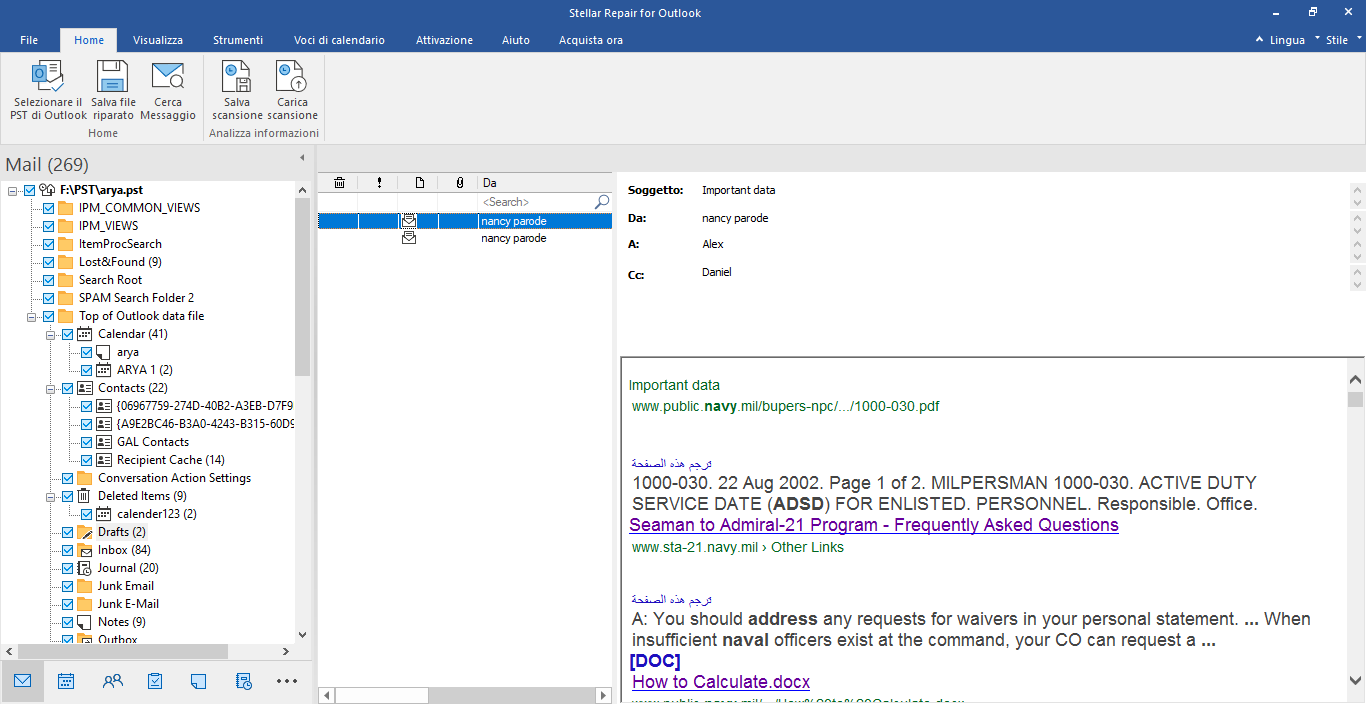
Task: Click the Drafts (2) folder icon
Action: point(85,532)
